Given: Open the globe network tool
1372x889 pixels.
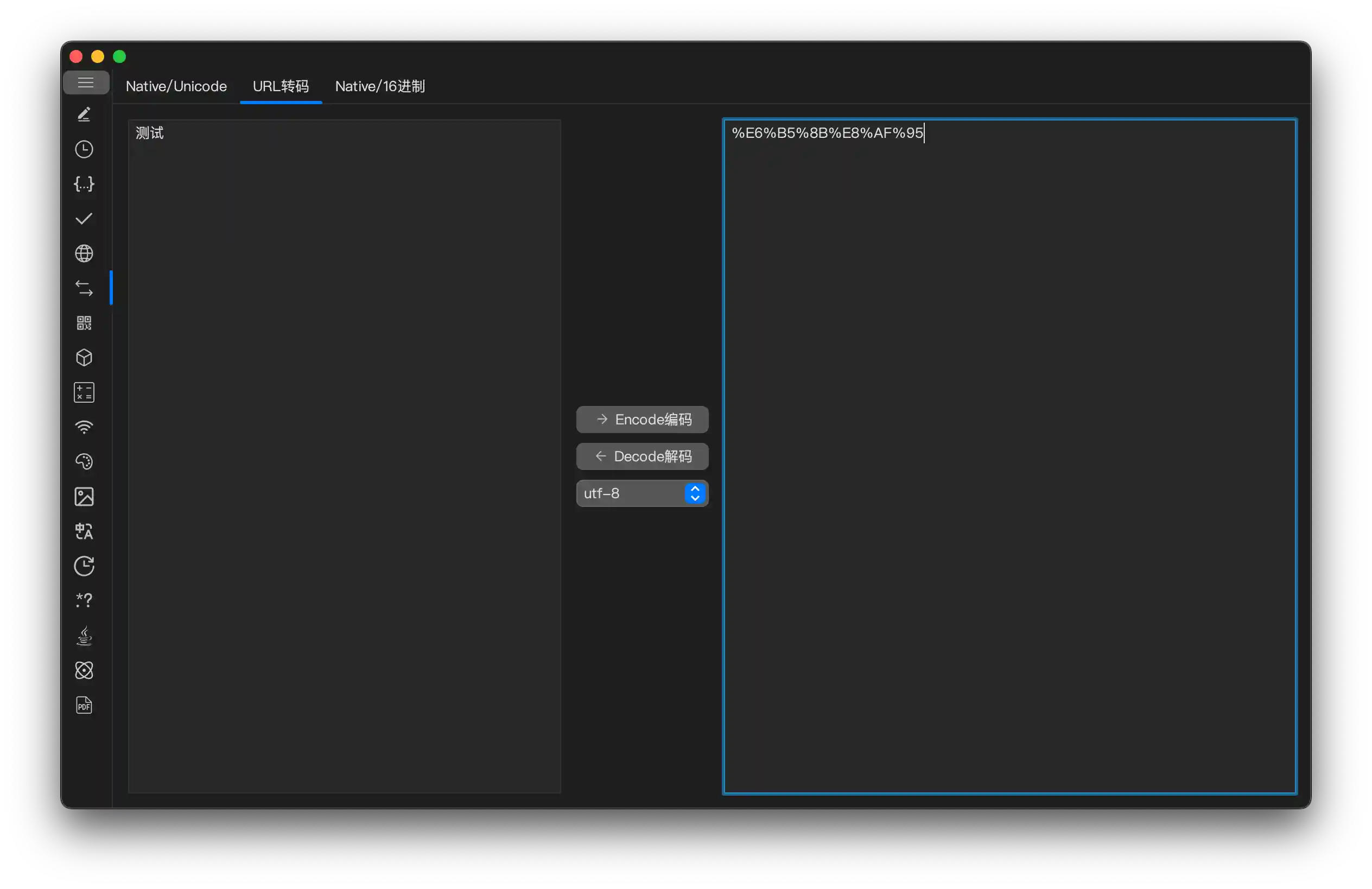Looking at the screenshot, I should click(84, 253).
